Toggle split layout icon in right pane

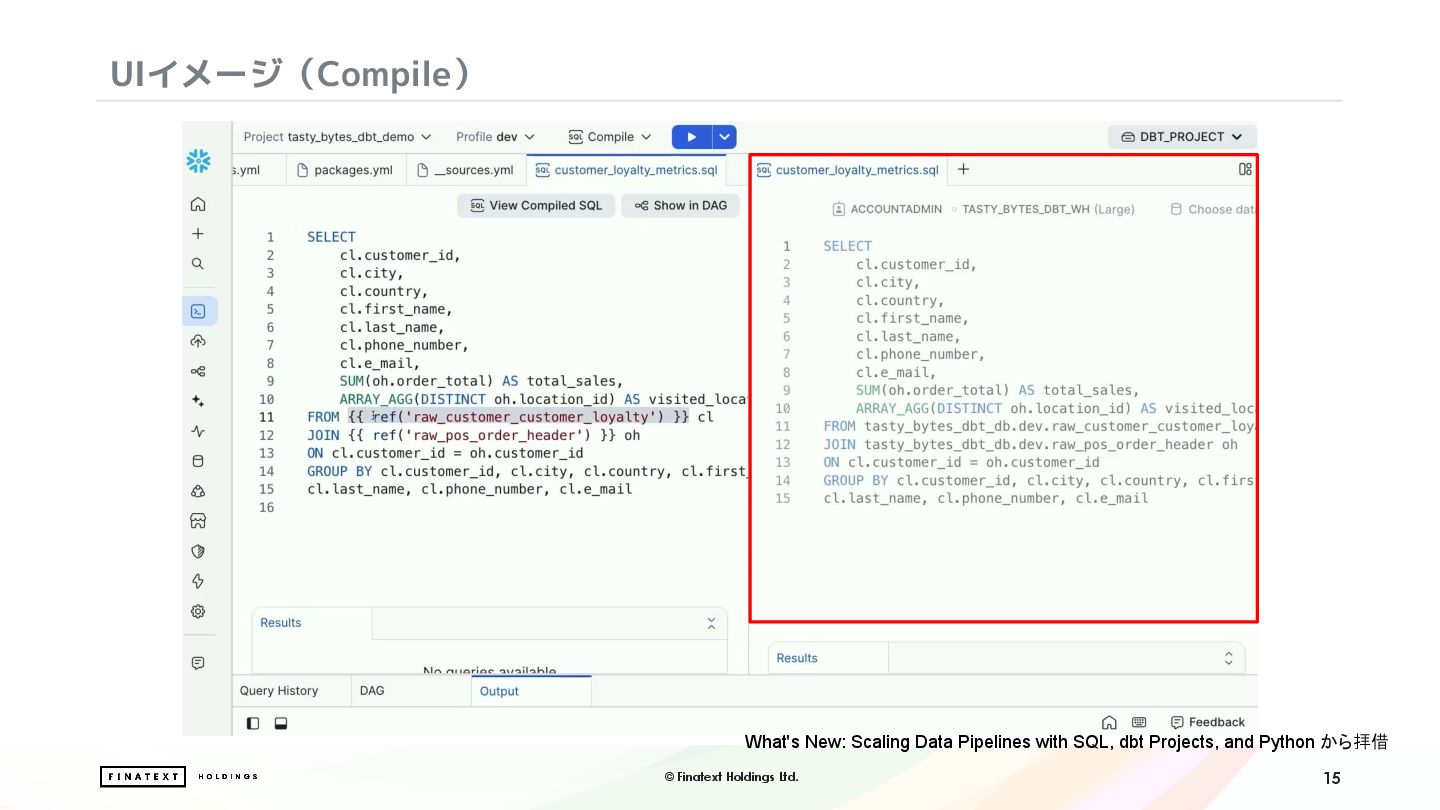pos(1245,169)
